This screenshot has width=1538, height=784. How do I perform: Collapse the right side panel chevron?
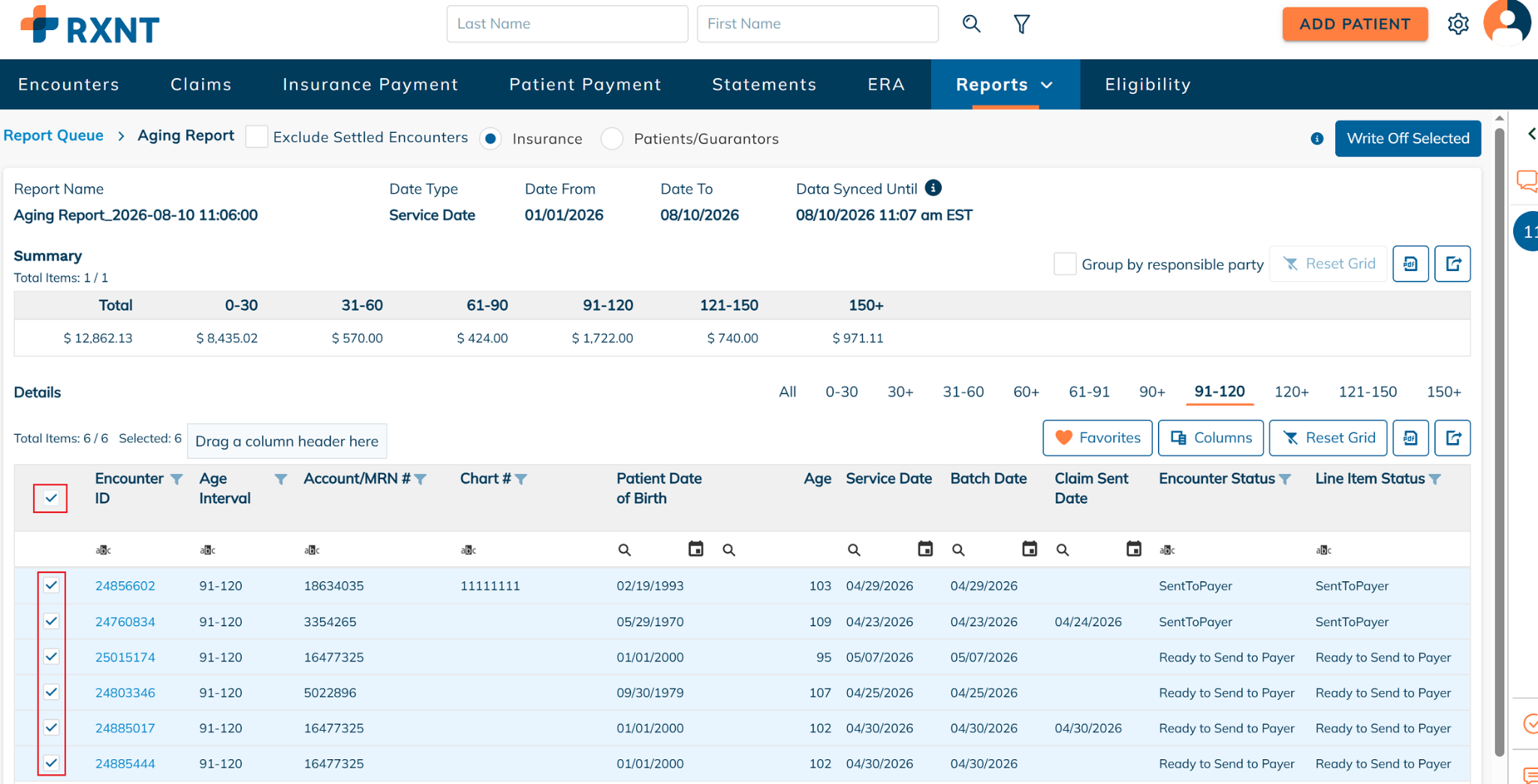click(1531, 134)
